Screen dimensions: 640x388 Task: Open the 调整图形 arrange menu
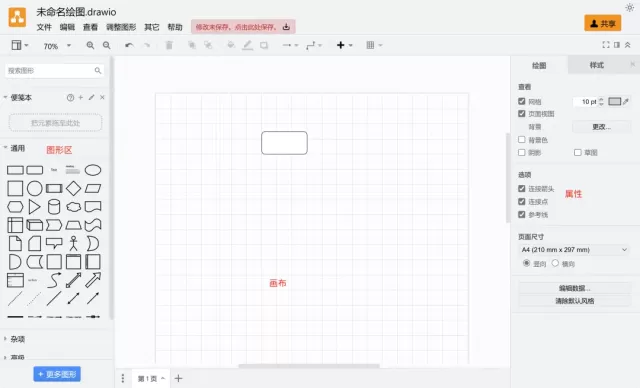tap(121, 27)
